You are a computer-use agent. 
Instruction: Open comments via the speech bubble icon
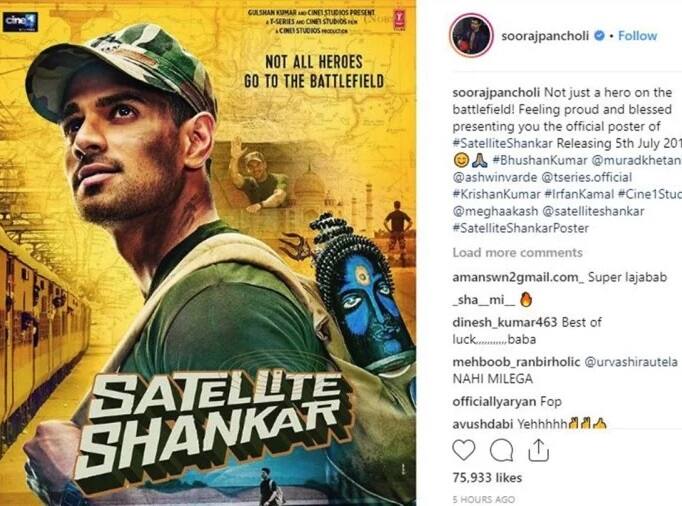501,450
